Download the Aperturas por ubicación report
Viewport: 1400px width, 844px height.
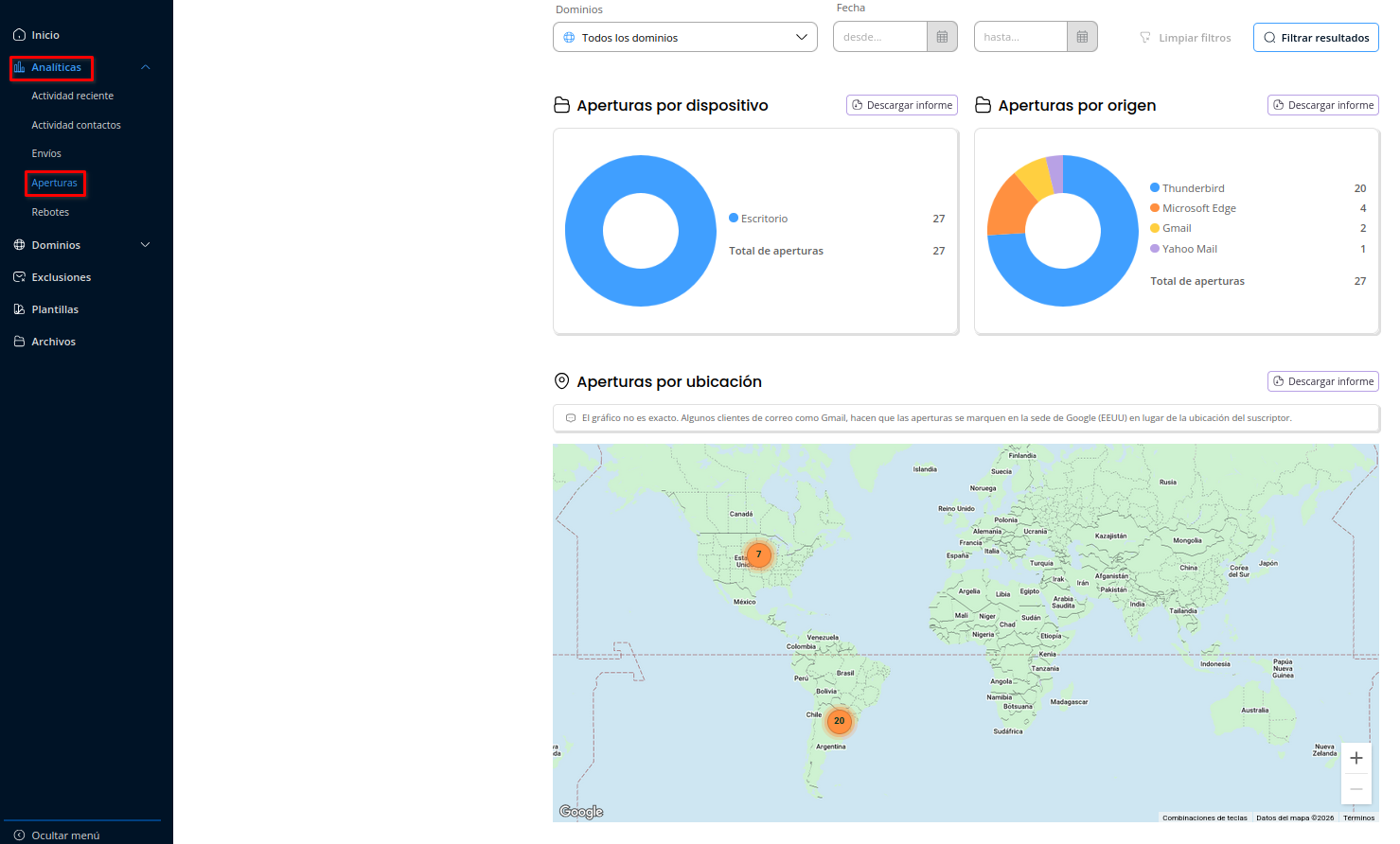coord(1322,381)
